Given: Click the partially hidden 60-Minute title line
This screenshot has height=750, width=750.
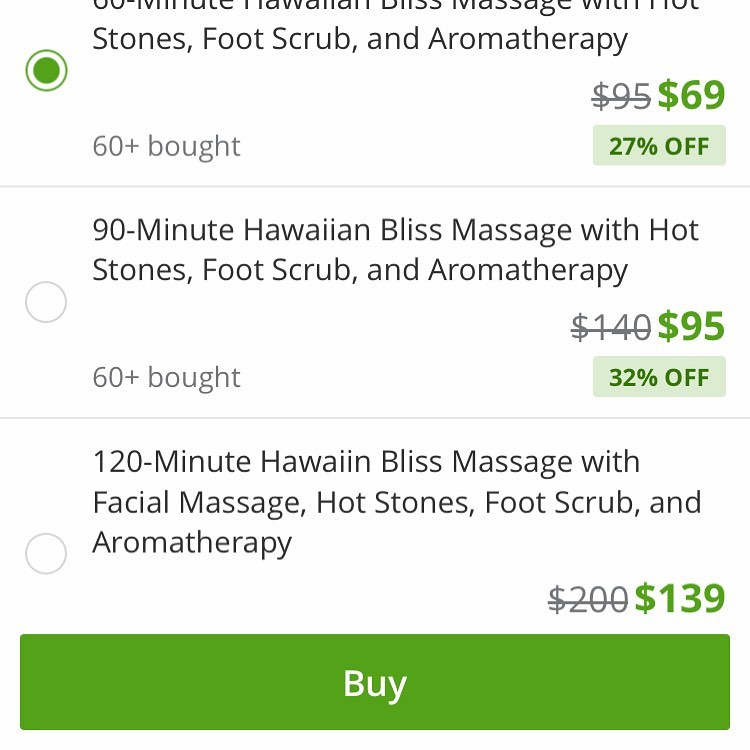Looking at the screenshot, I should click(x=395, y=6).
